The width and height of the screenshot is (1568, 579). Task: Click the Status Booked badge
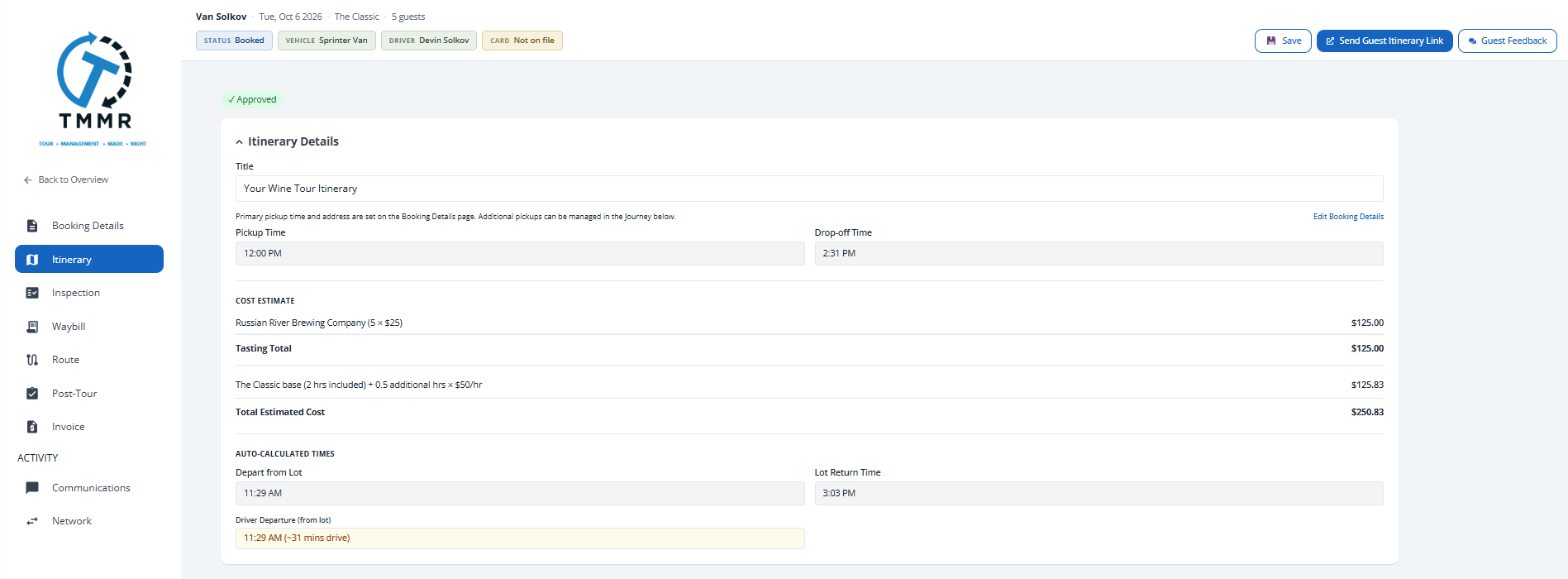coord(234,41)
